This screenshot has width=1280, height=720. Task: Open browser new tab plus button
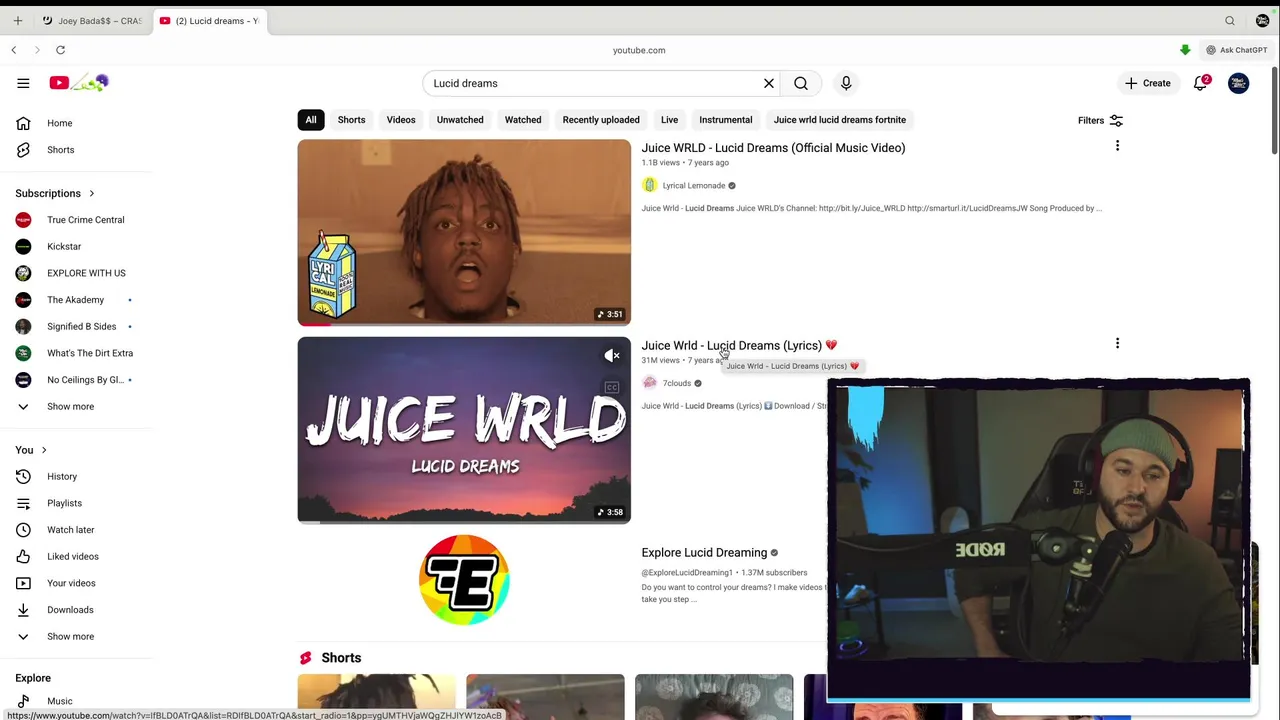(17, 20)
